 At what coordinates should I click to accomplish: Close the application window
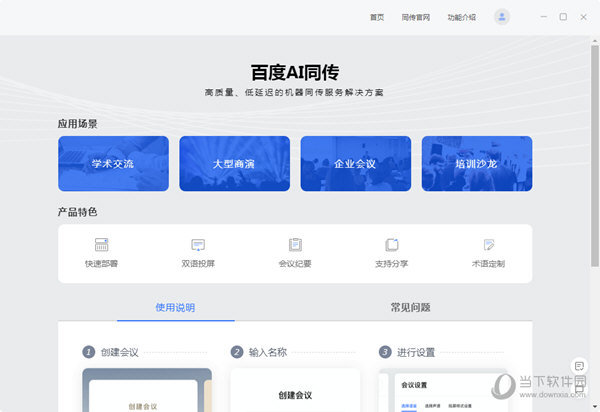tap(583, 17)
